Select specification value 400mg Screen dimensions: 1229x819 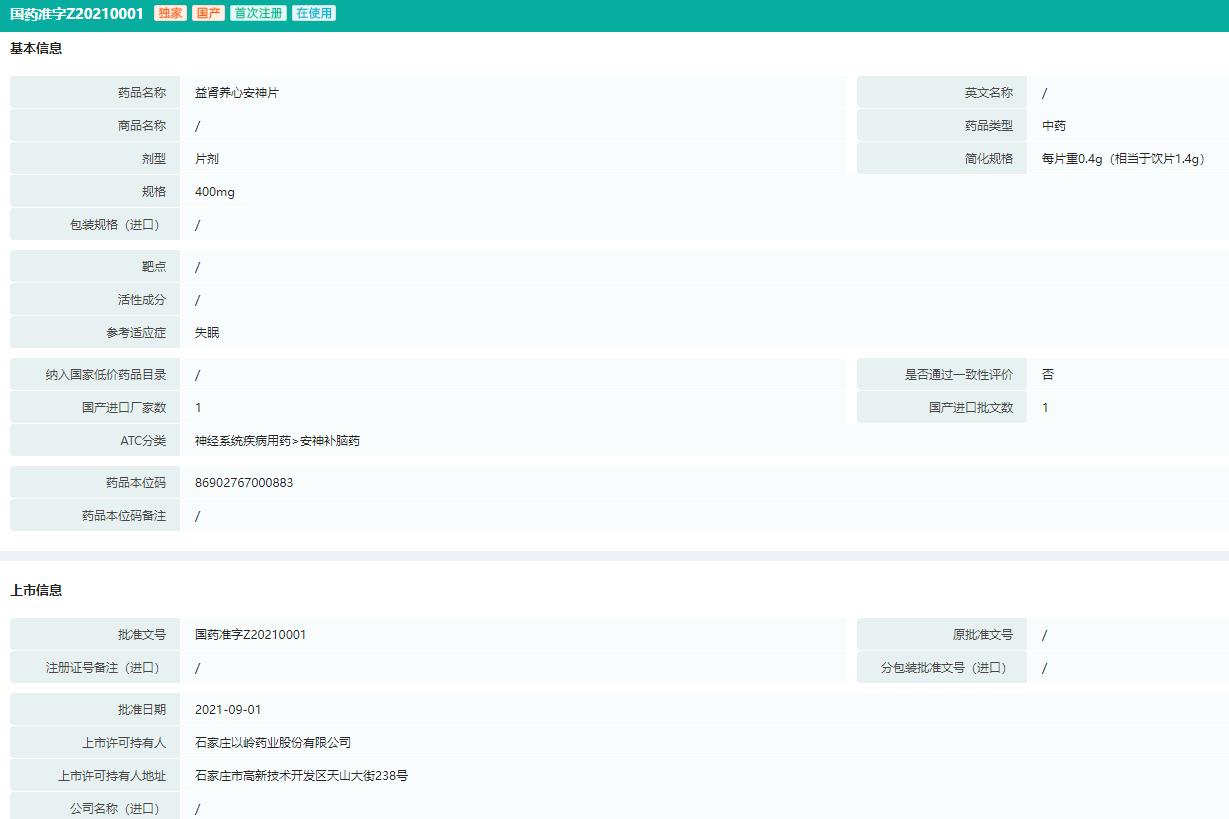tap(215, 192)
